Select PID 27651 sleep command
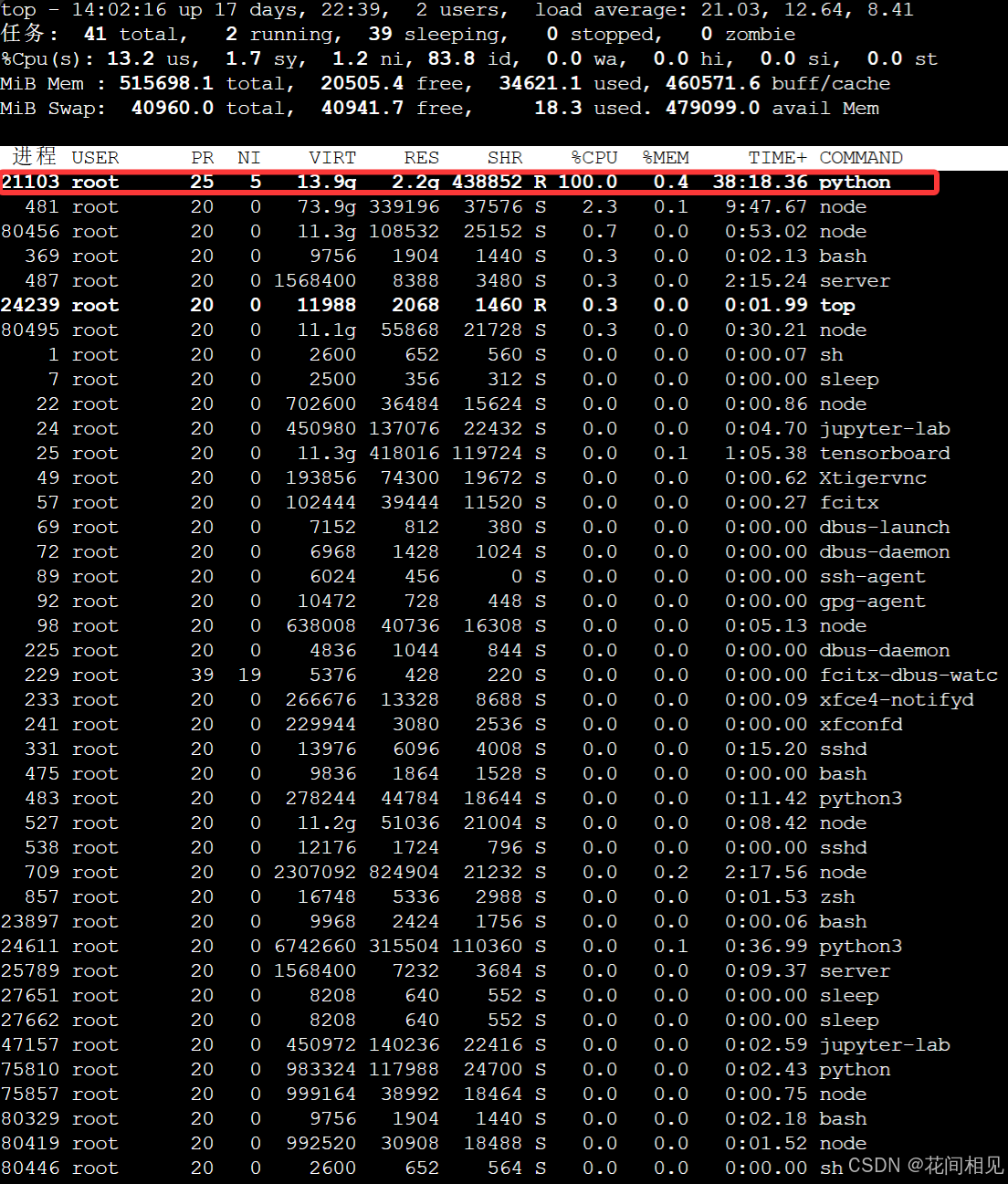The image size is (1008, 1184). pyautogui.click(x=849, y=995)
